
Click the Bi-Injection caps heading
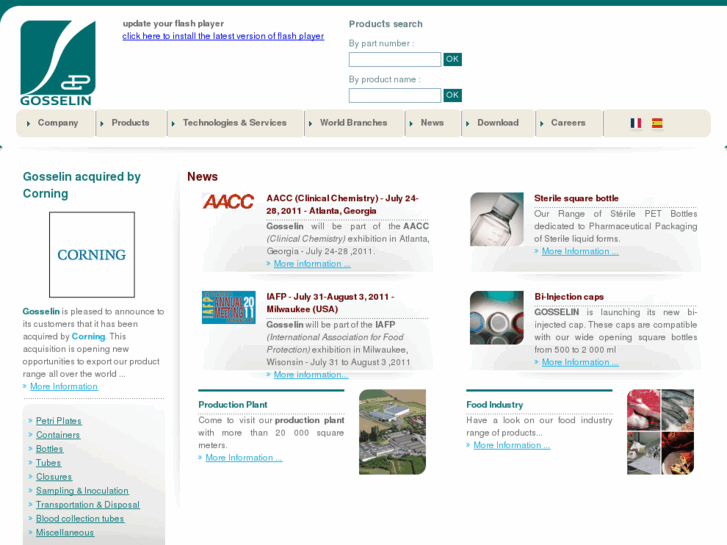pos(569,296)
